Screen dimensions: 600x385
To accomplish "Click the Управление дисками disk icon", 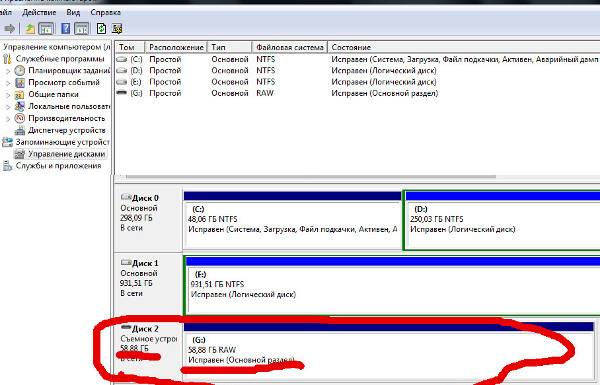I will [x=20, y=154].
